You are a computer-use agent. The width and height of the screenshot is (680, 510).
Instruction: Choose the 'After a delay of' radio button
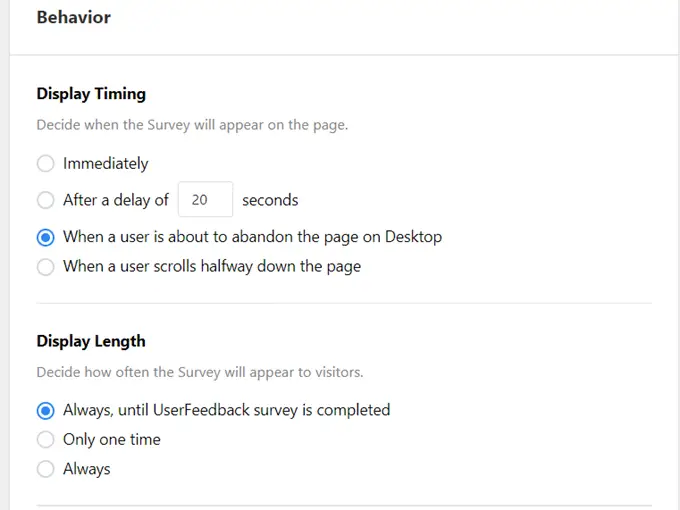[45, 200]
